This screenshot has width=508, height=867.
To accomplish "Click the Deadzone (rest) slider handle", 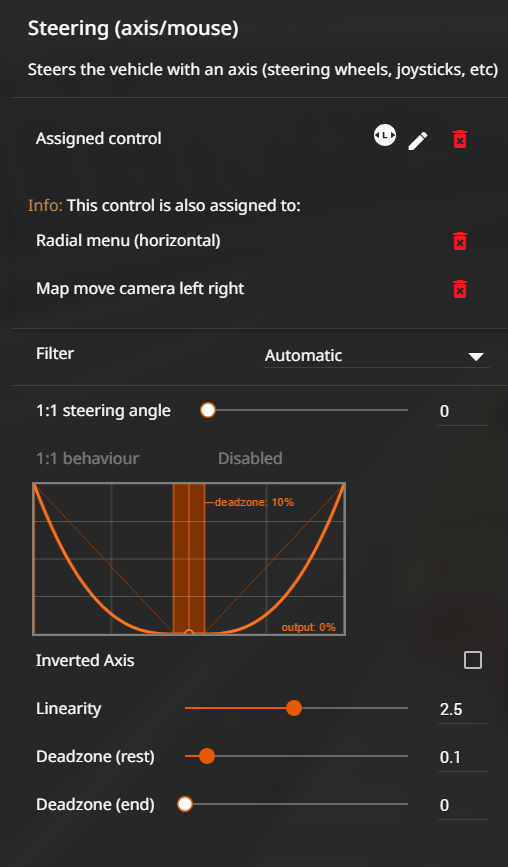I will click(x=207, y=756).
